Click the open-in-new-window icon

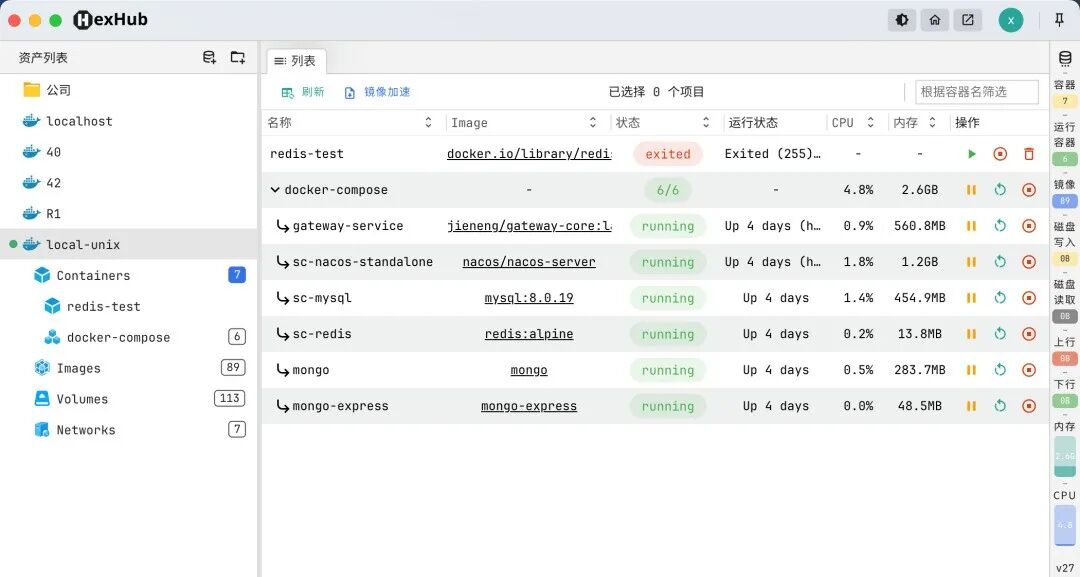coord(968,20)
